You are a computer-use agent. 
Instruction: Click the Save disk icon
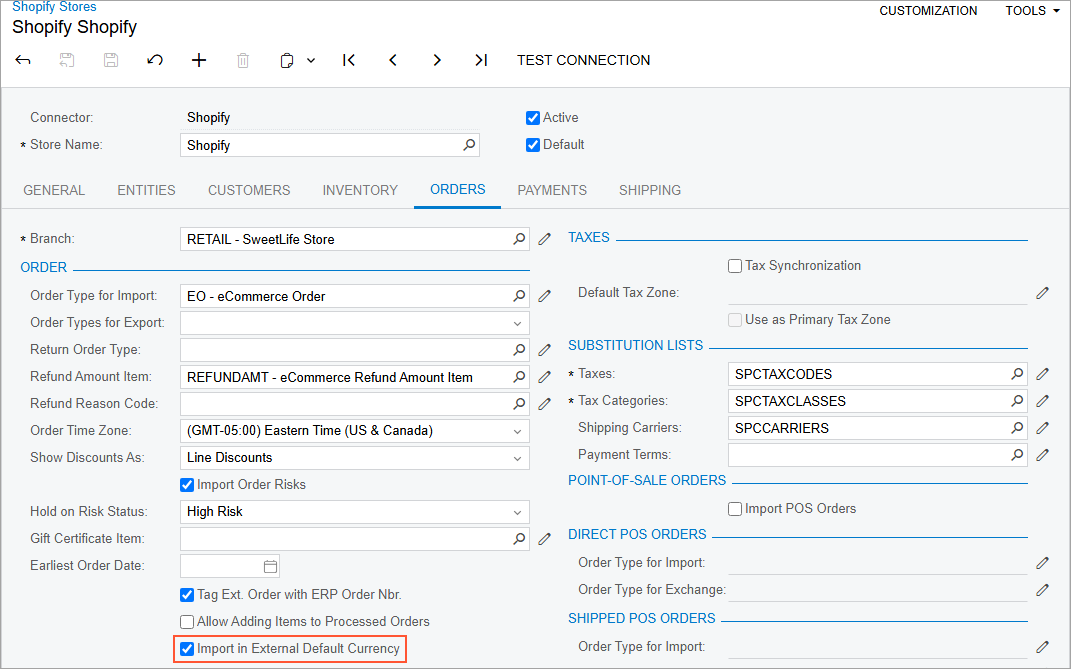111,60
